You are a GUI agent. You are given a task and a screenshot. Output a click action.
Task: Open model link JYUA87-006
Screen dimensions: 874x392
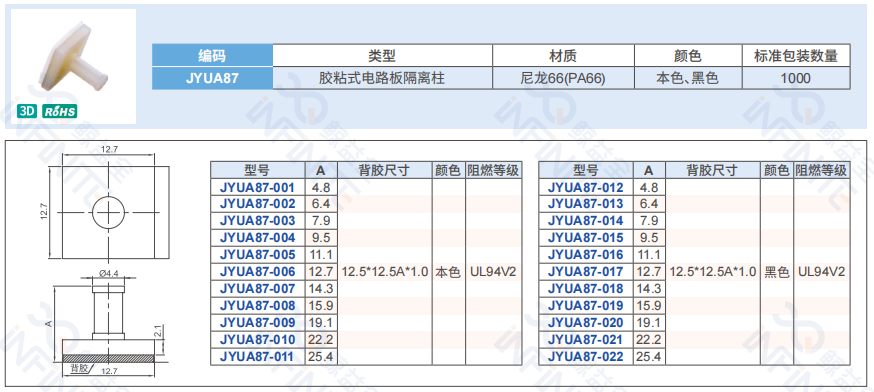pyautogui.click(x=258, y=272)
